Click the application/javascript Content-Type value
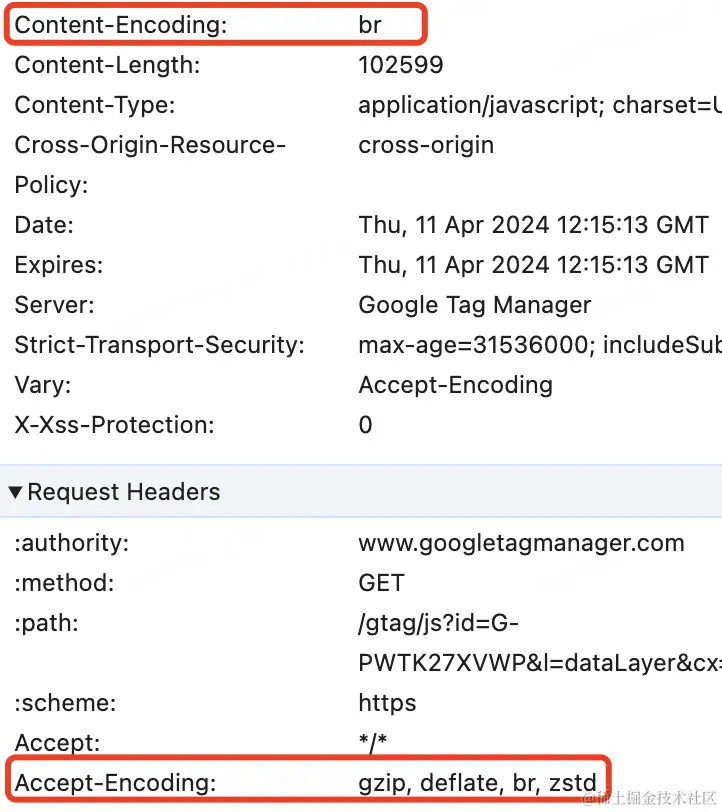 click(540, 105)
